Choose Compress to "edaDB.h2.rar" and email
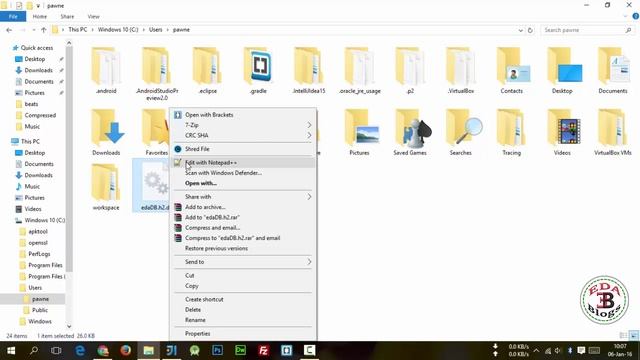Viewport: 640px width, 360px height. click(243, 238)
